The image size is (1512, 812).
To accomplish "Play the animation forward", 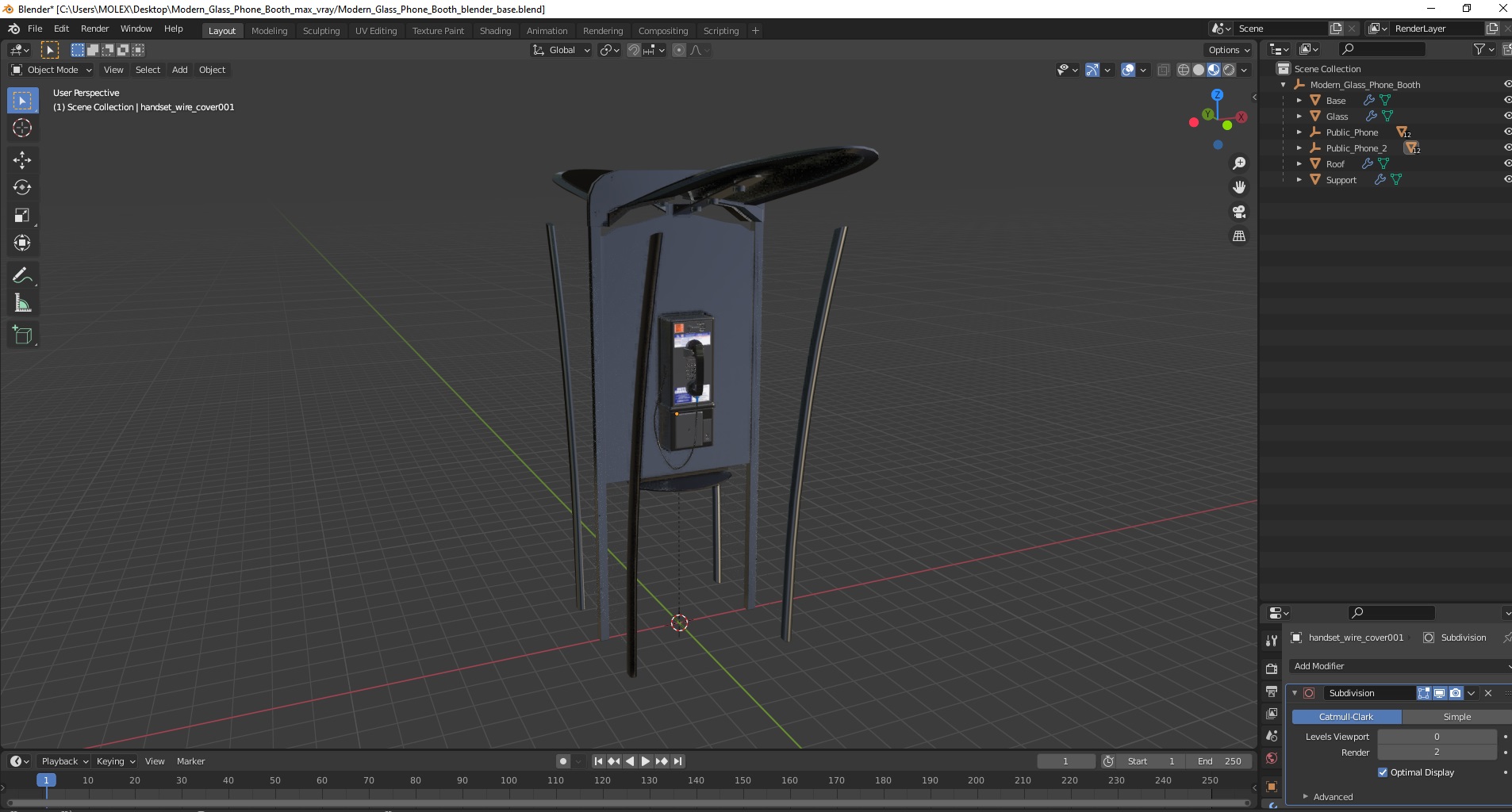I will (646, 761).
